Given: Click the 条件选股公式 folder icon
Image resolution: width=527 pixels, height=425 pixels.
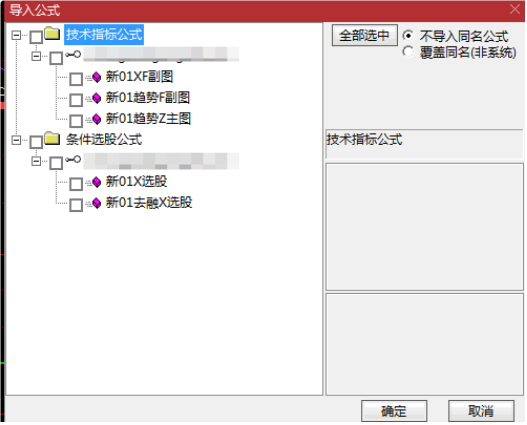Looking at the screenshot, I should coord(52,138).
